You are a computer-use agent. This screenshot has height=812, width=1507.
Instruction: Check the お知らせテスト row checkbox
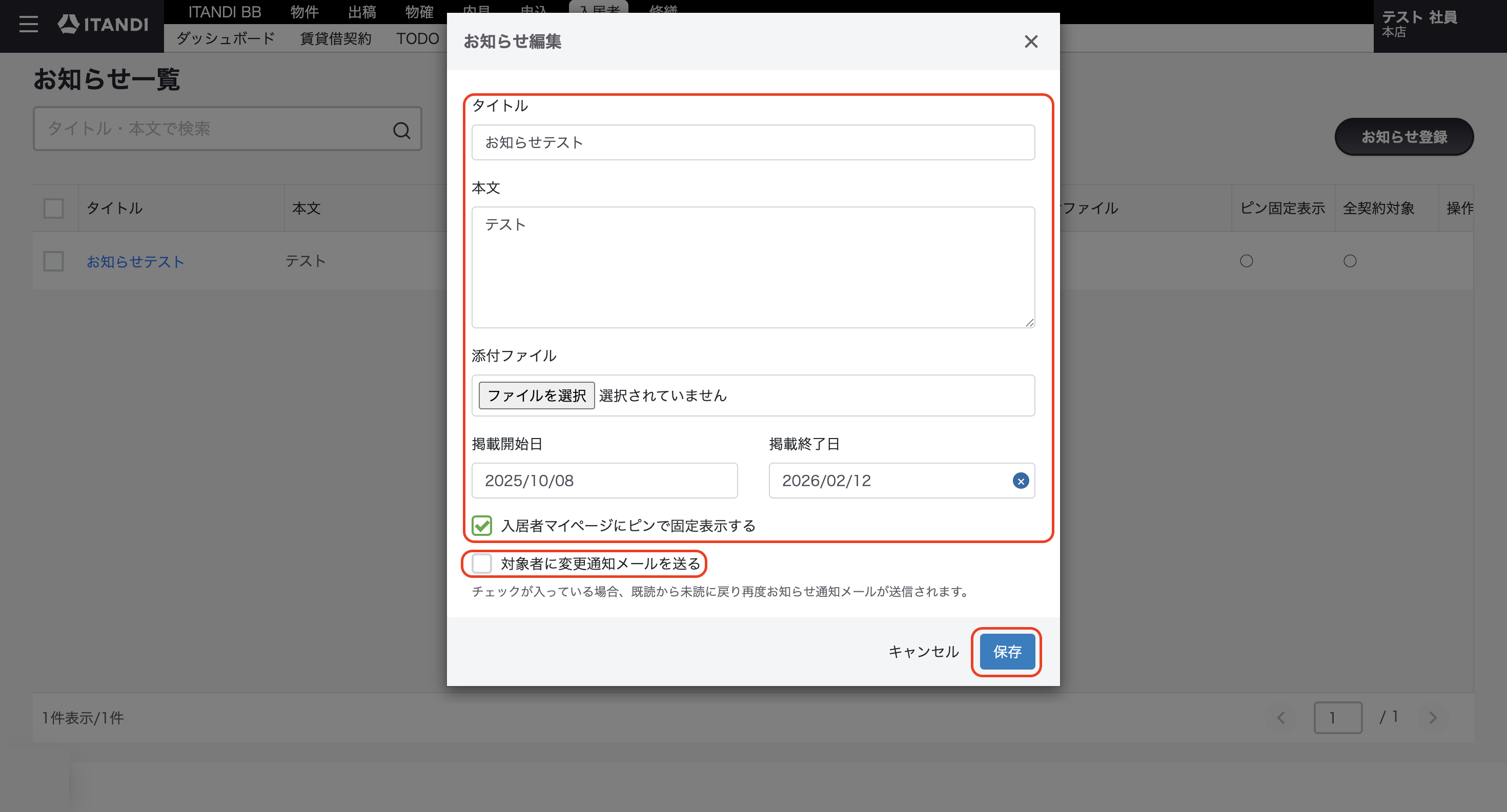pos(53,261)
